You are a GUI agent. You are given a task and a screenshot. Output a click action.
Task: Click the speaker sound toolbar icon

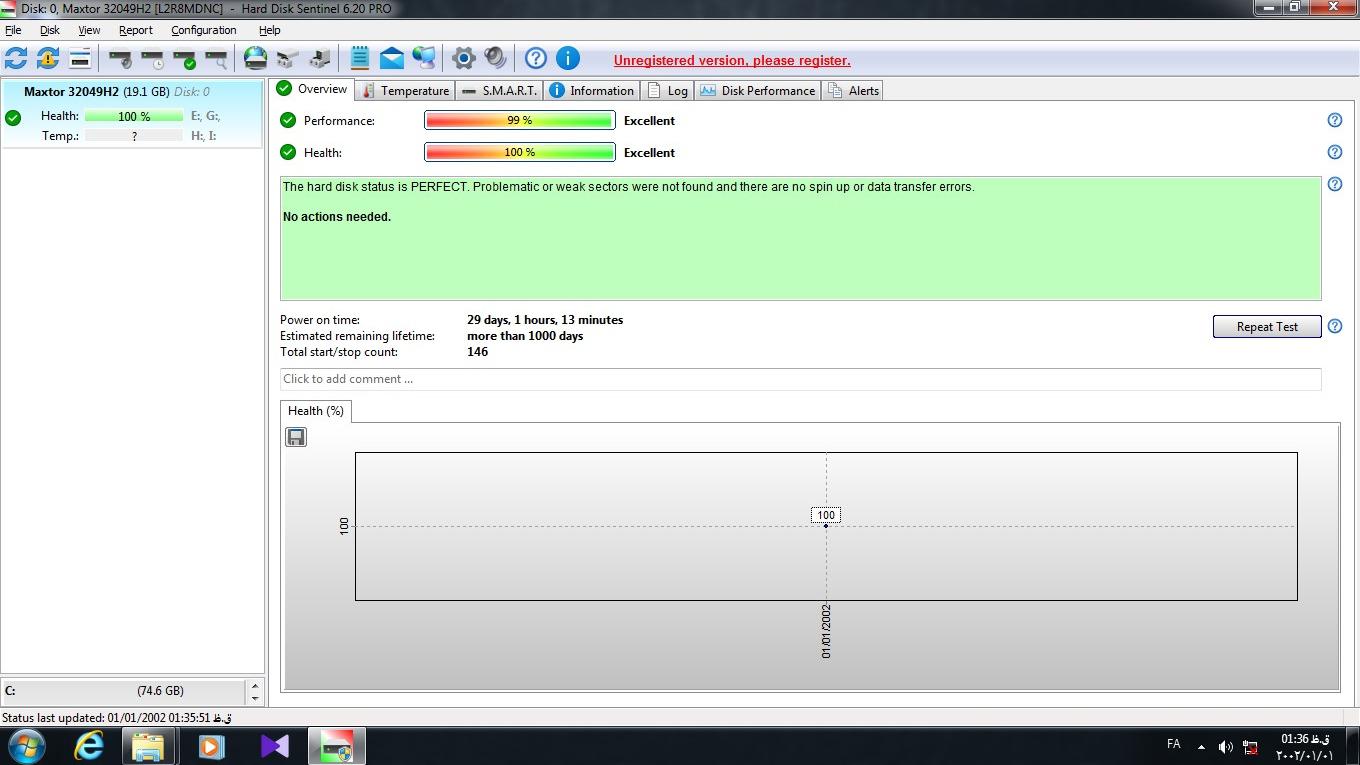point(495,59)
